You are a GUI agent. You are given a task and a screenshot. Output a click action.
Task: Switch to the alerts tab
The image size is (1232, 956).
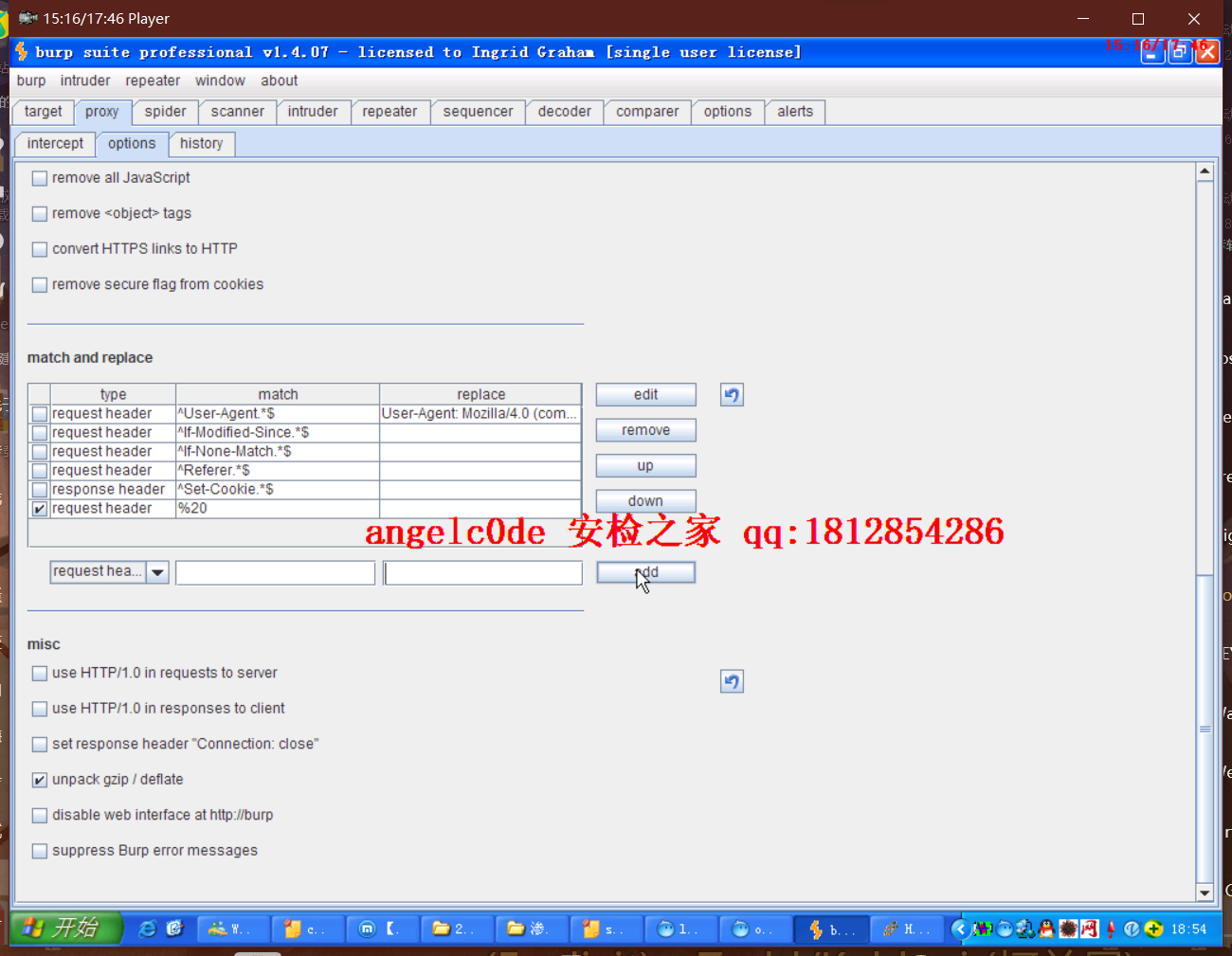[x=795, y=112]
